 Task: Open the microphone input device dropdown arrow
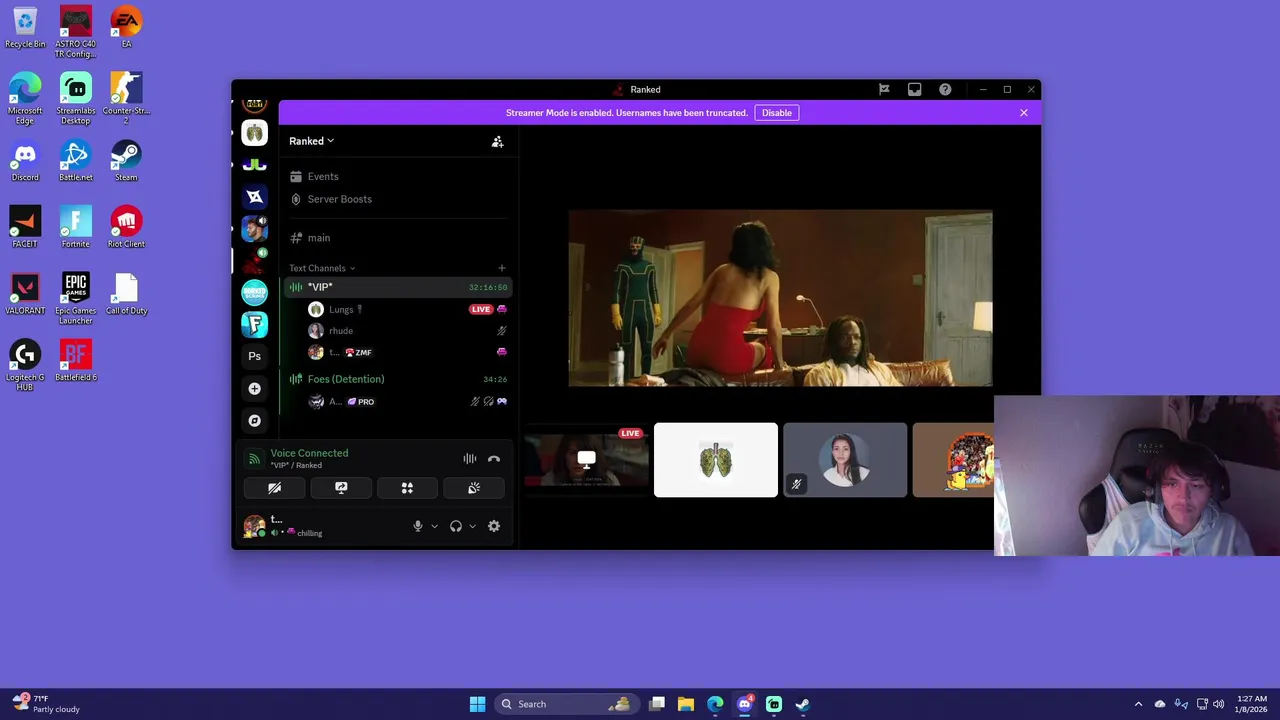pos(434,526)
